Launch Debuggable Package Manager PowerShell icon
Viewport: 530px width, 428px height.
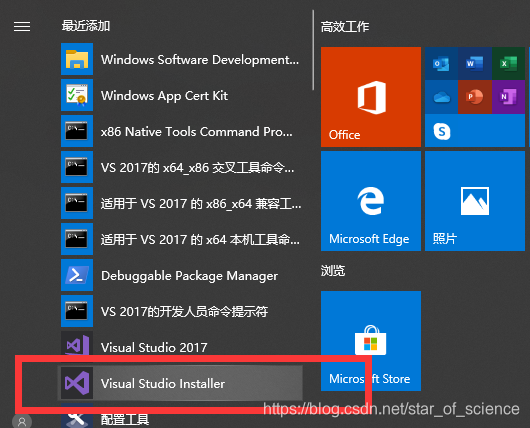click(77, 275)
